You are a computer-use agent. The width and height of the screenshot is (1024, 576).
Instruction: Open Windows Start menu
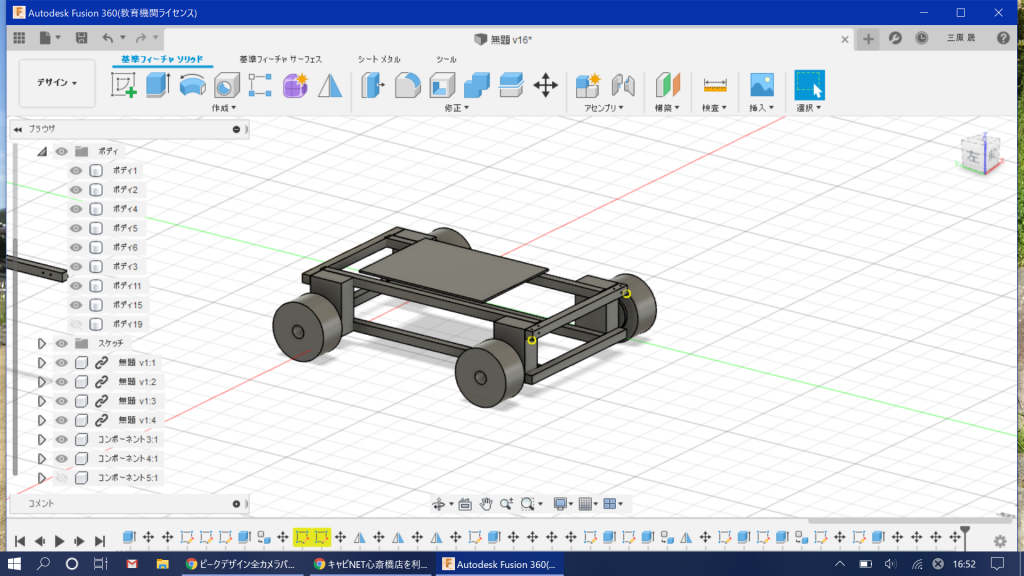(x=14, y=564)
